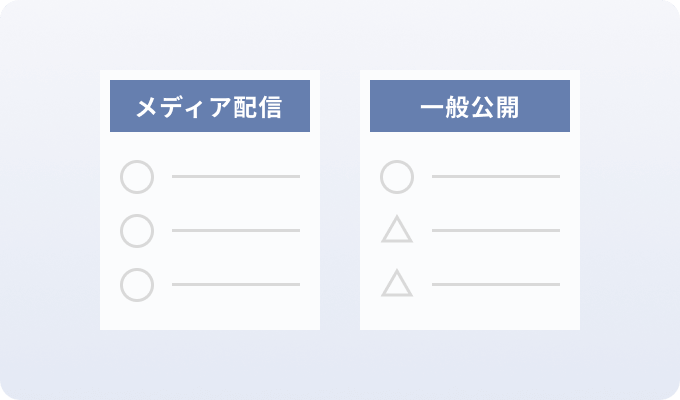This screenshot has height=400, width=680.
Task: Click third gray line in メディア配信 card
Action: tap(236, 285)
